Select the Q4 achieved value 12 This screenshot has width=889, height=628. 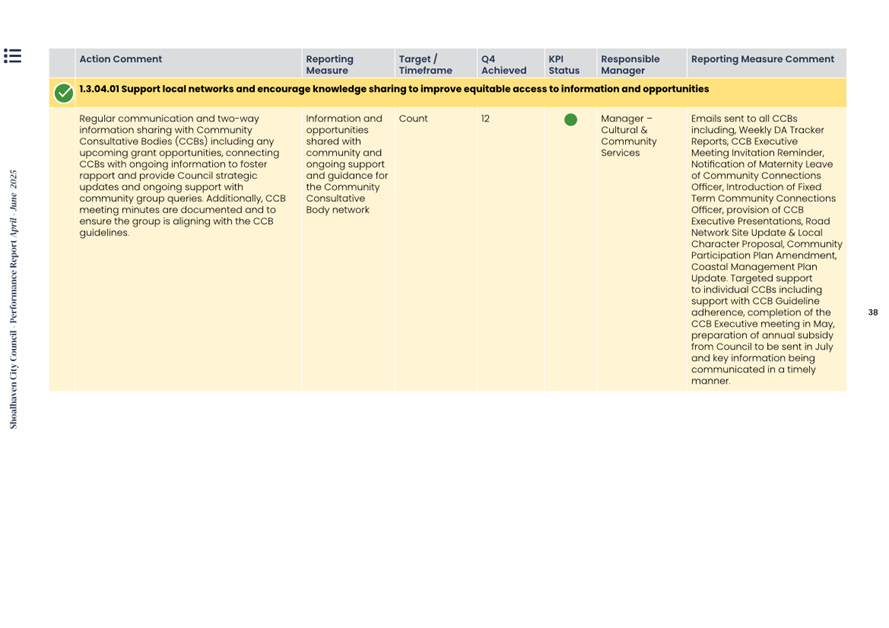coord(485,119)
